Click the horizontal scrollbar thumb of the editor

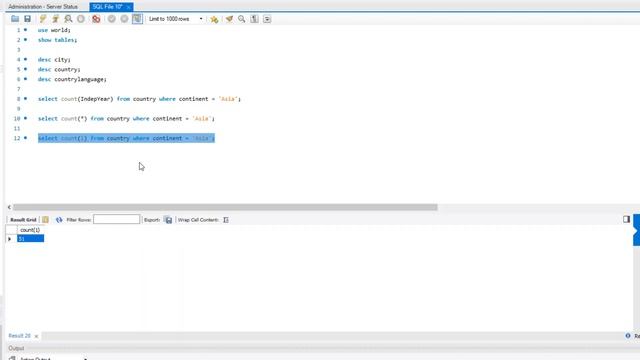[225, 207]
